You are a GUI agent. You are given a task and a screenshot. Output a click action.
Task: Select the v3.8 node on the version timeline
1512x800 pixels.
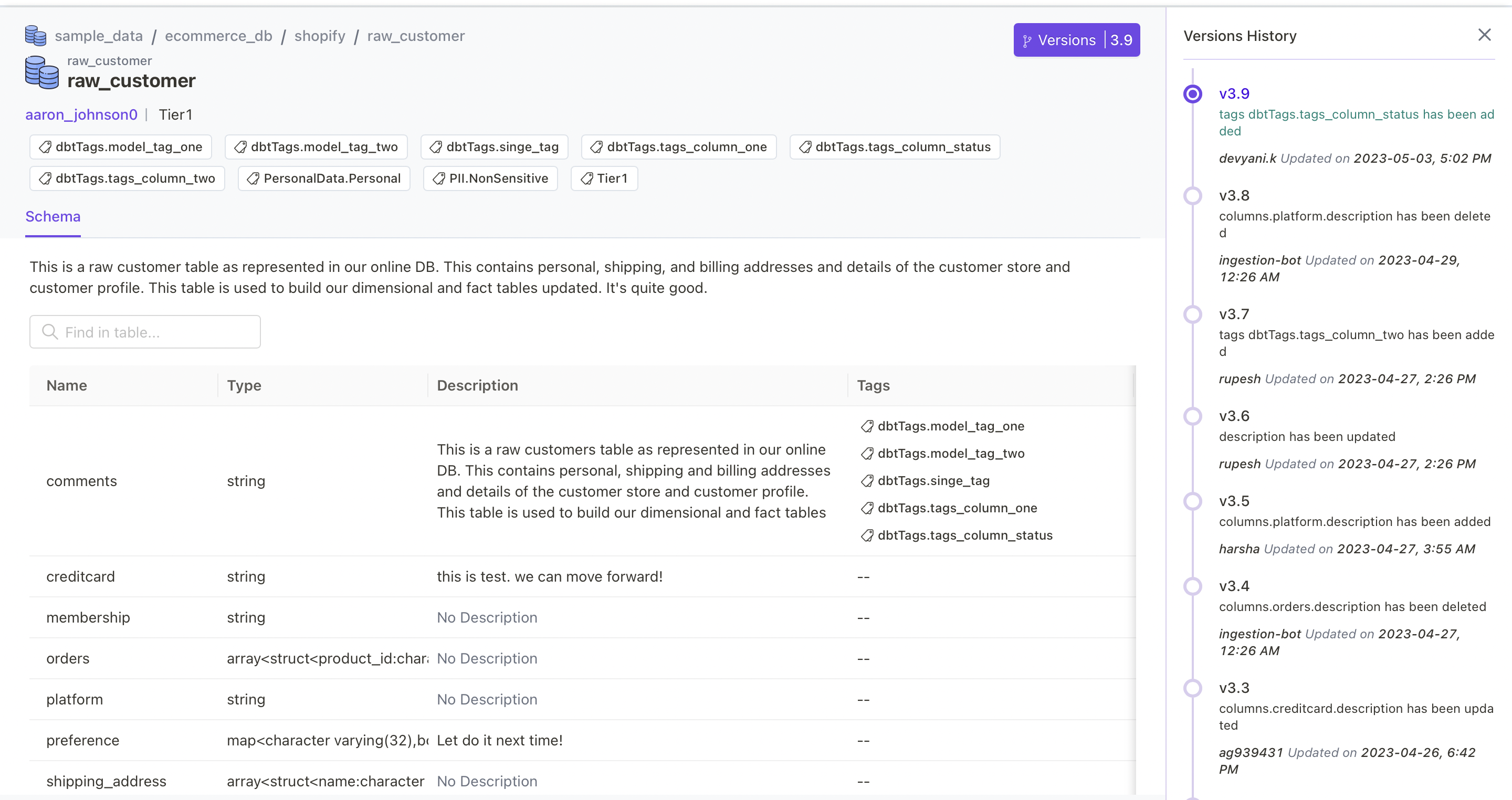(1193, 195)
